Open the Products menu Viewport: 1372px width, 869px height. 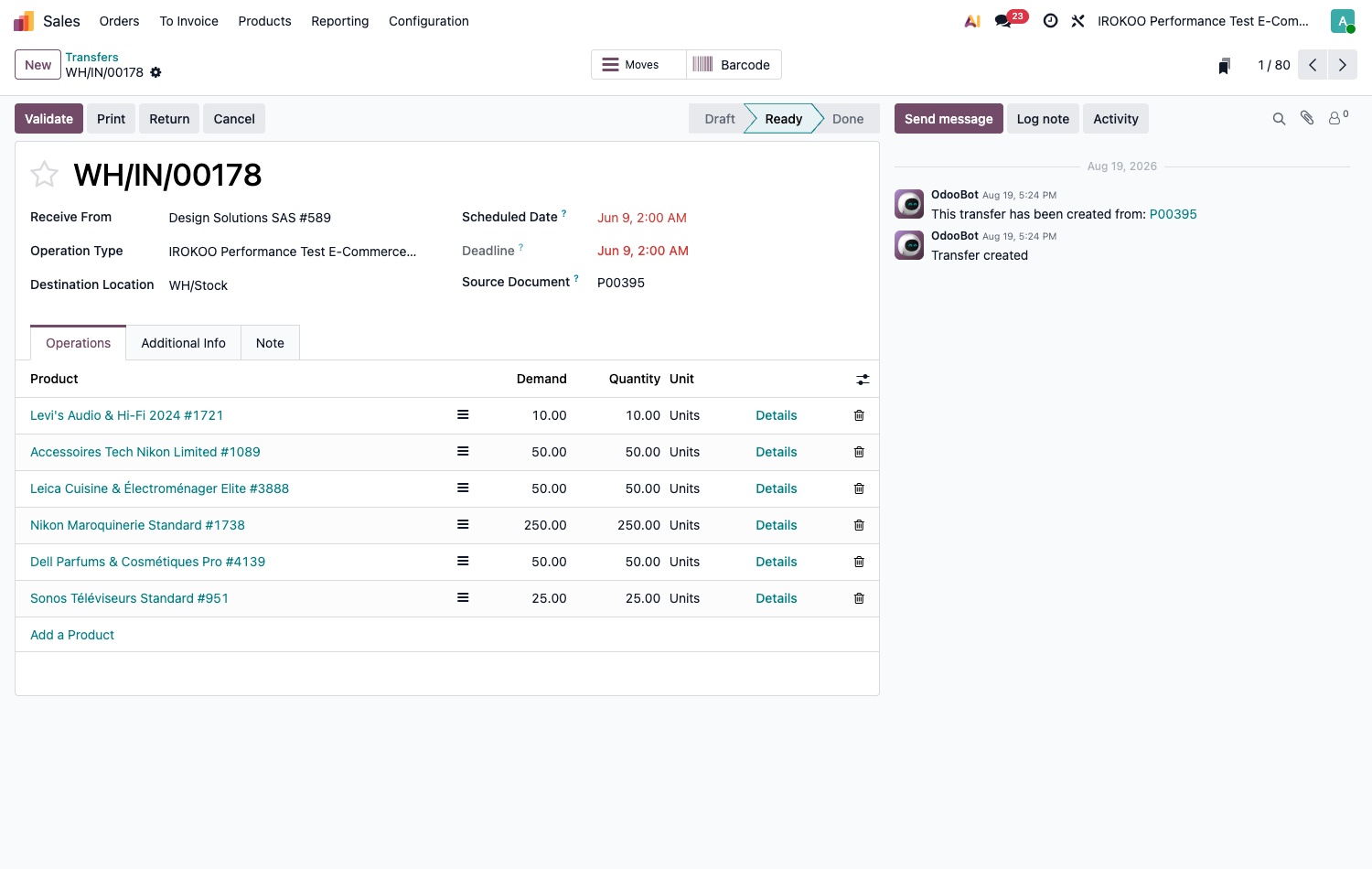click(x=264, y=21)
